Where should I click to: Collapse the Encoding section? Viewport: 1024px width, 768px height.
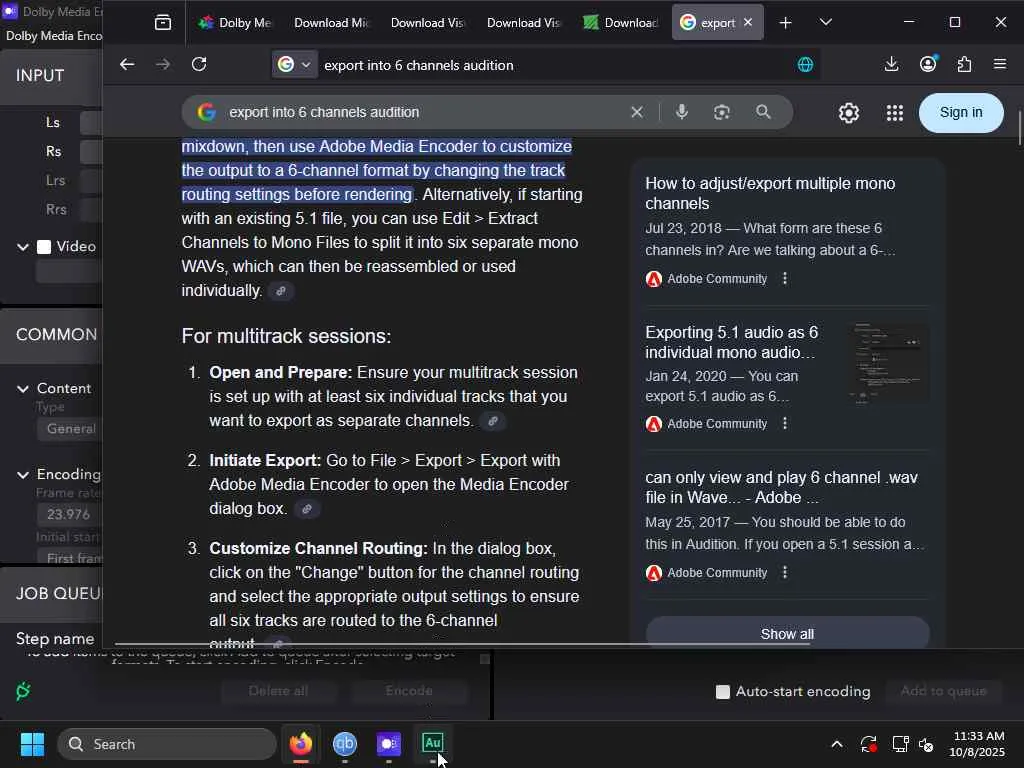coord(23,475)
